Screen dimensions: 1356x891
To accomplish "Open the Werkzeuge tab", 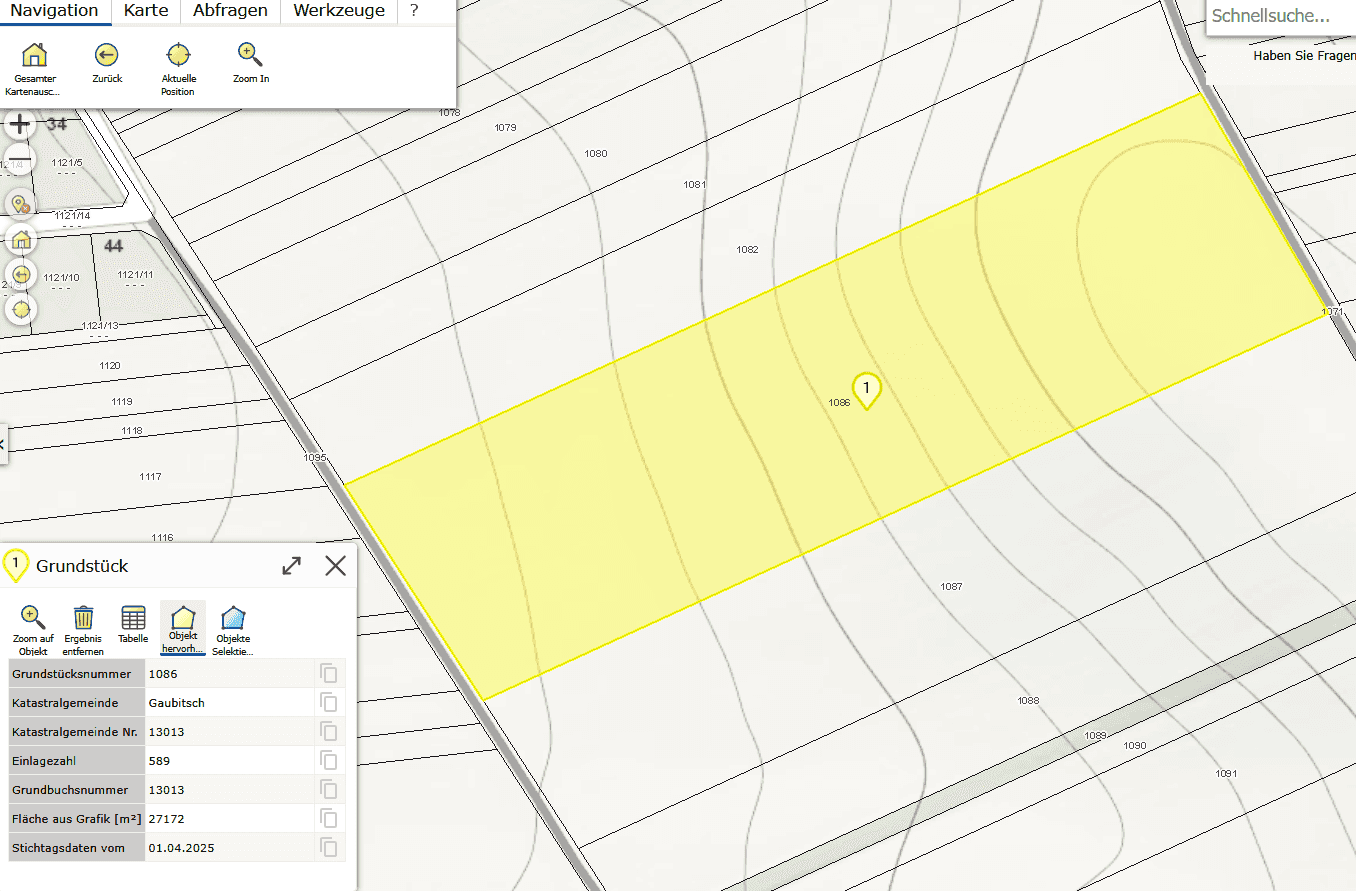I will pyautogui.click(x=339, y=11).
